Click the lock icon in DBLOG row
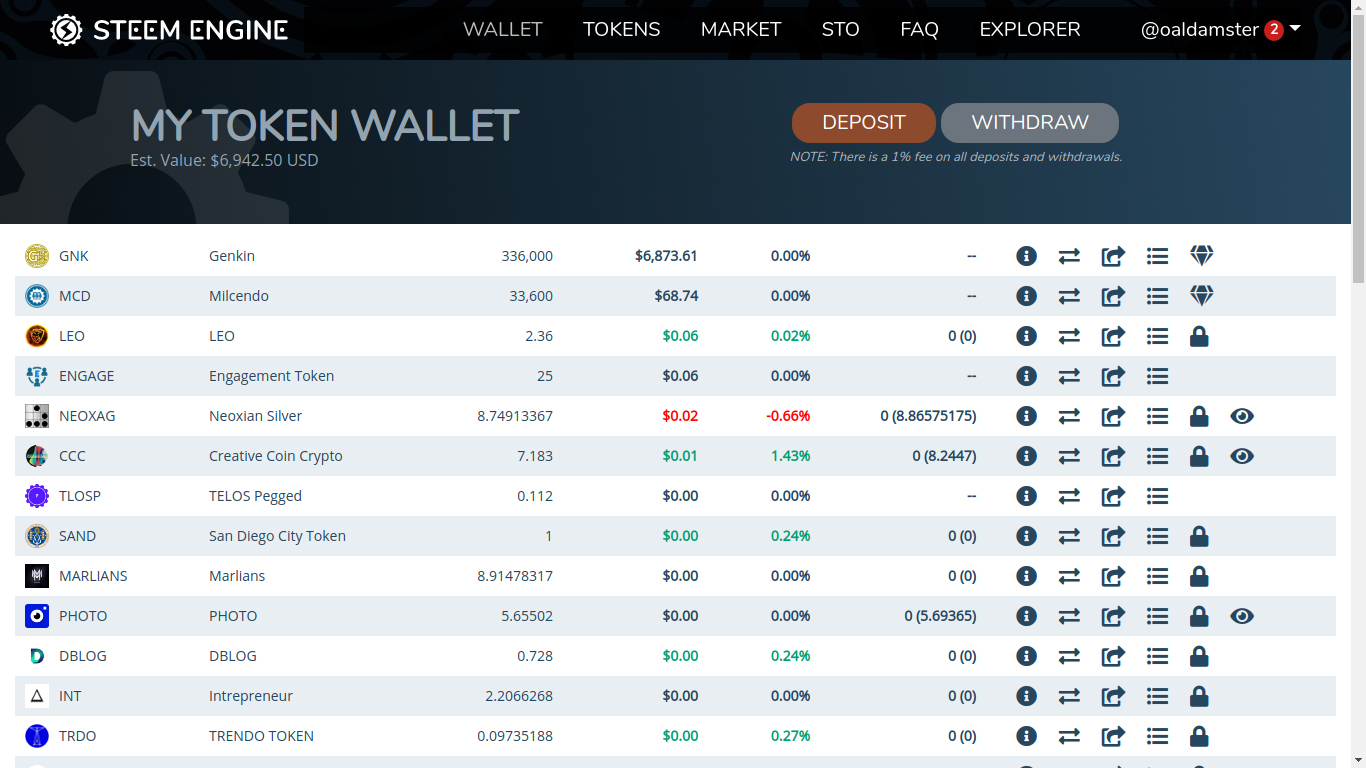 coord(1199,656)
